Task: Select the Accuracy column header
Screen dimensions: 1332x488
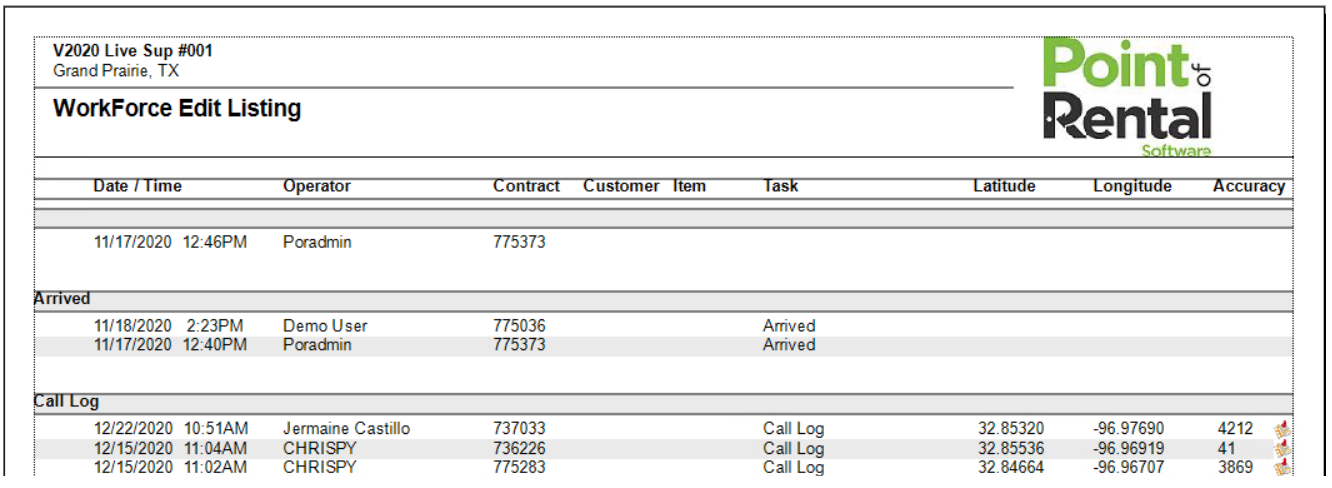Action: [1248, 186]
